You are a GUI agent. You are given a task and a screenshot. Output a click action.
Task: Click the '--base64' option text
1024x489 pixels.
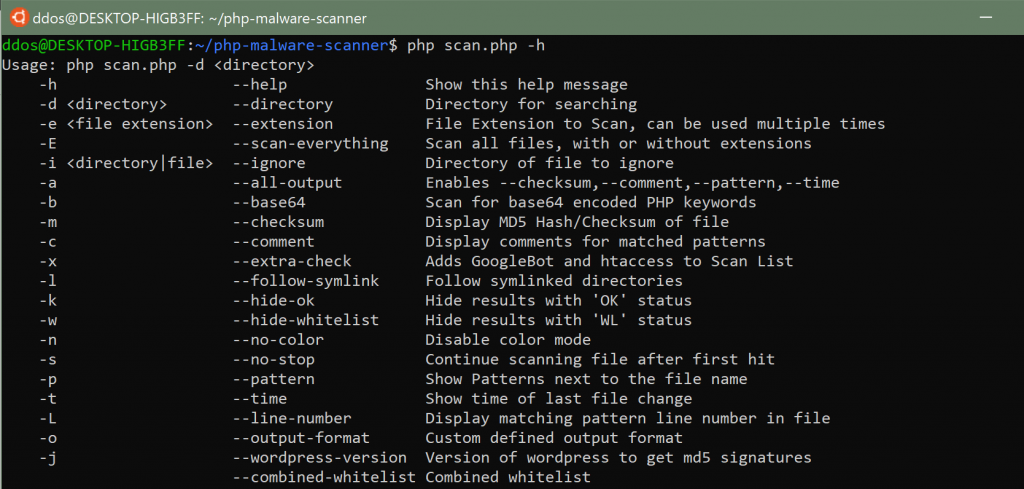coord(269,202)
